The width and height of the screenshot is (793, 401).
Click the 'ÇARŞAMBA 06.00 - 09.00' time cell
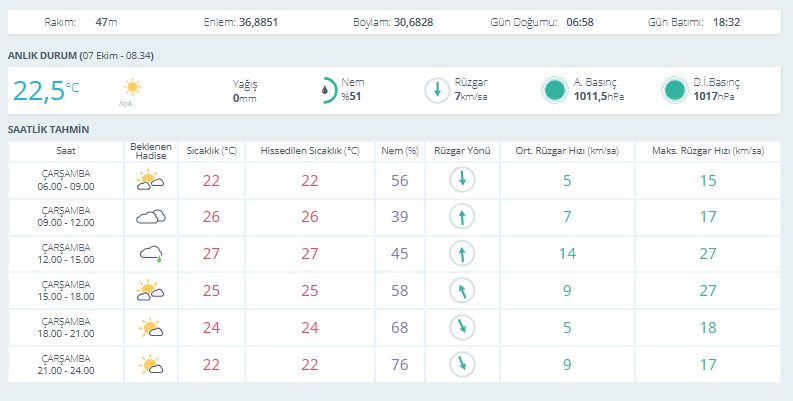click(x=66, y=180)
